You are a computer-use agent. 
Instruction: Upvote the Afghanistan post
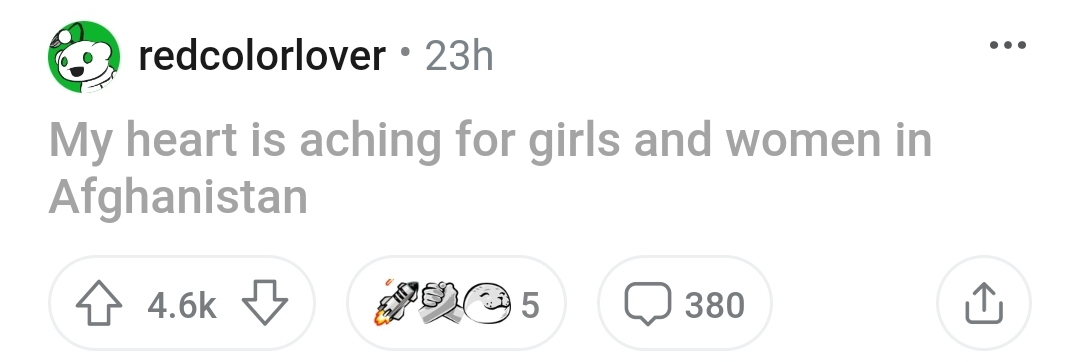click(99, 303)
